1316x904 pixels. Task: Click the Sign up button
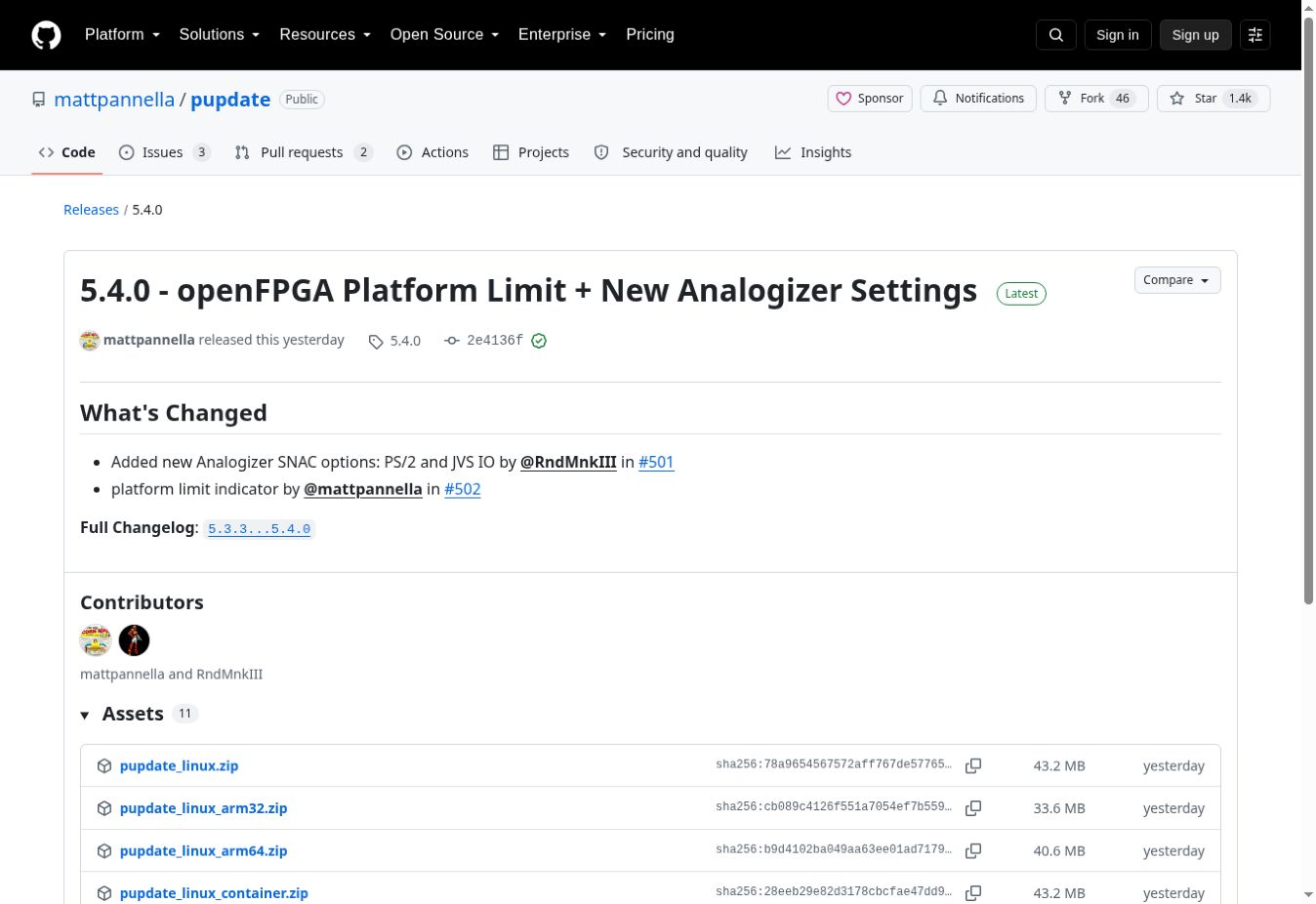coord(1196,35)
